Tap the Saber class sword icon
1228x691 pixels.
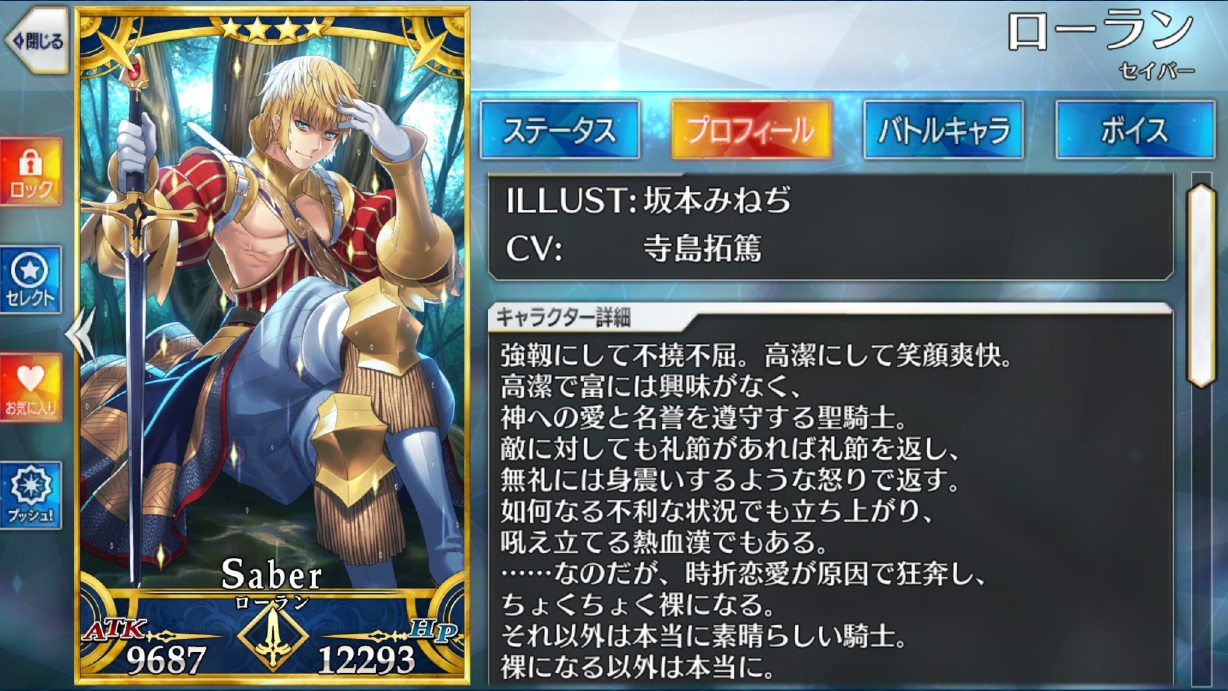tap(273, 638)
